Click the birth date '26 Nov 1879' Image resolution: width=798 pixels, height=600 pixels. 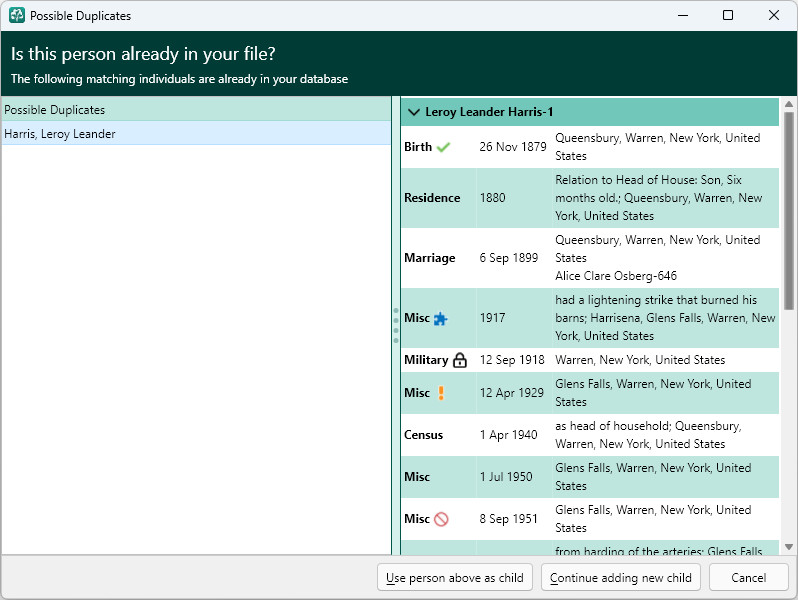tap(512, 147)
